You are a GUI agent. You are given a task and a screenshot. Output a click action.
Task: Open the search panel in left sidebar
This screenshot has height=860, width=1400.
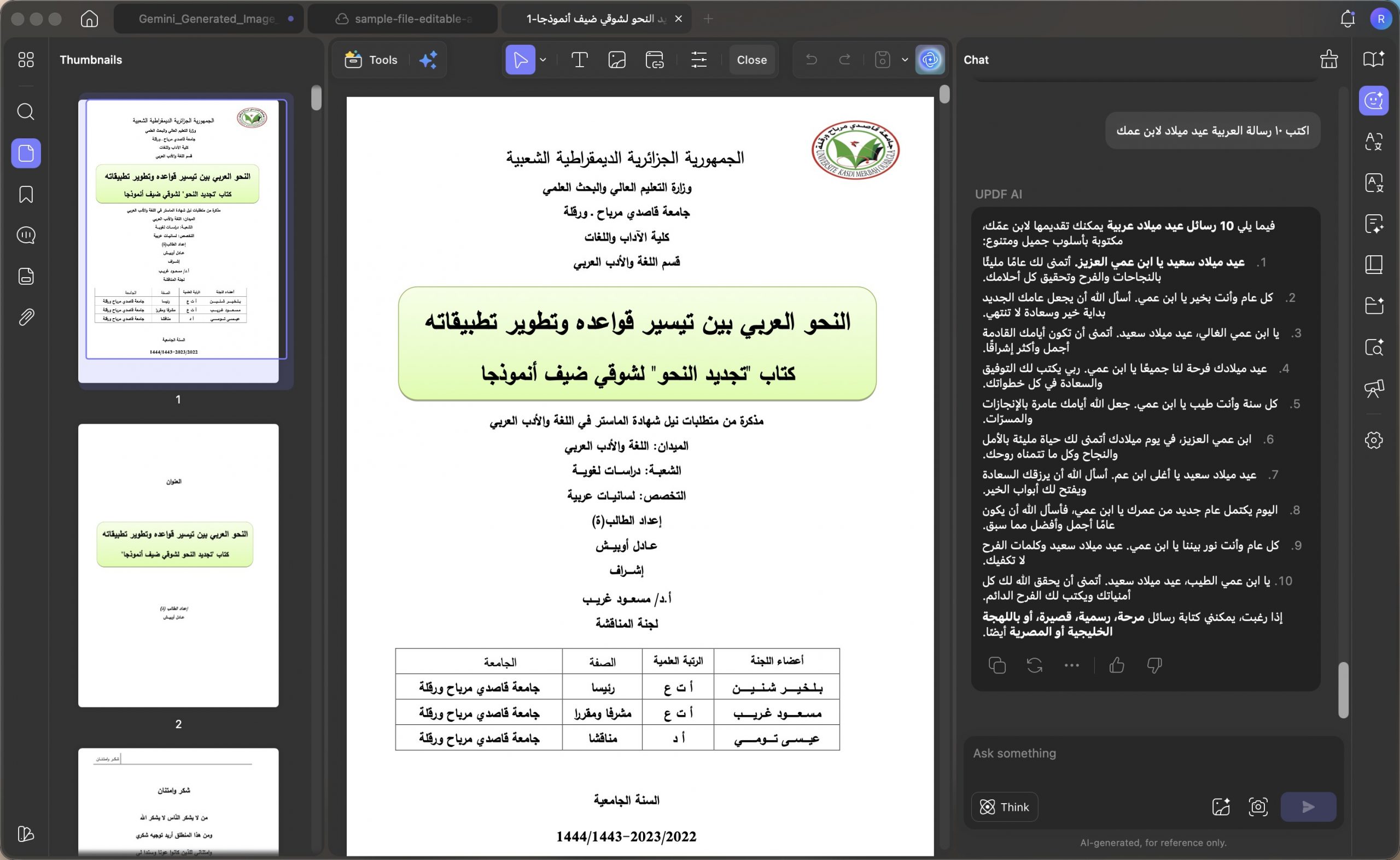[x=26, y=111]
